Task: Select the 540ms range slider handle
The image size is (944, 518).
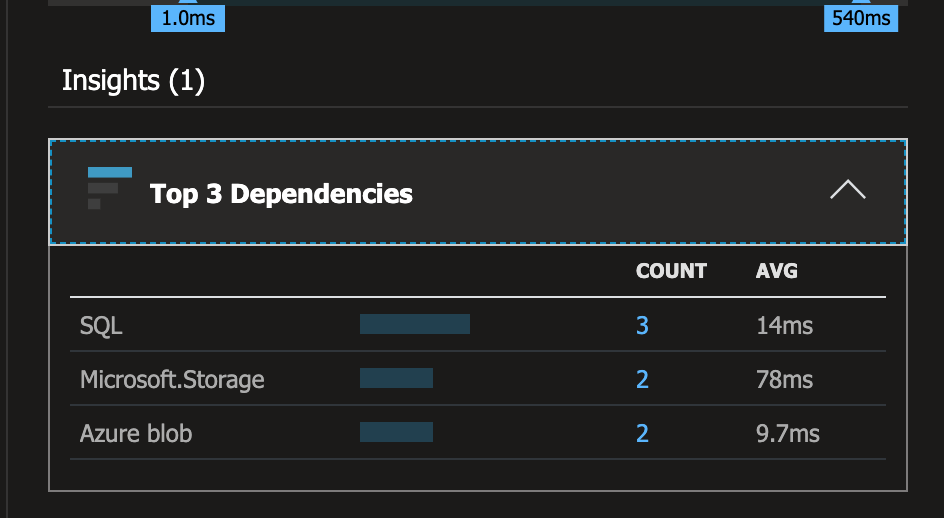Action: pos(861,17)
